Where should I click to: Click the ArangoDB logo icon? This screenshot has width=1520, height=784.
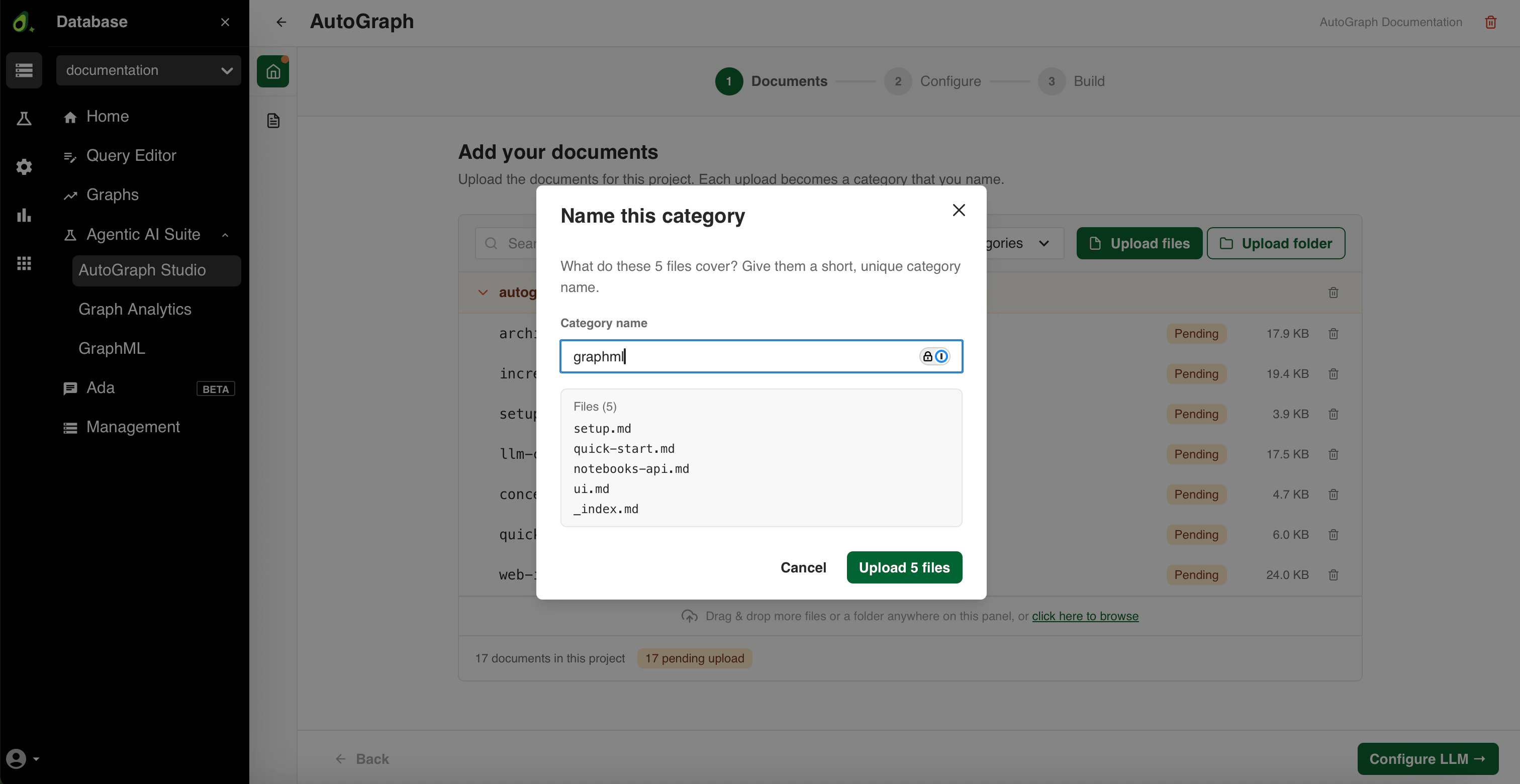(23, 22)
